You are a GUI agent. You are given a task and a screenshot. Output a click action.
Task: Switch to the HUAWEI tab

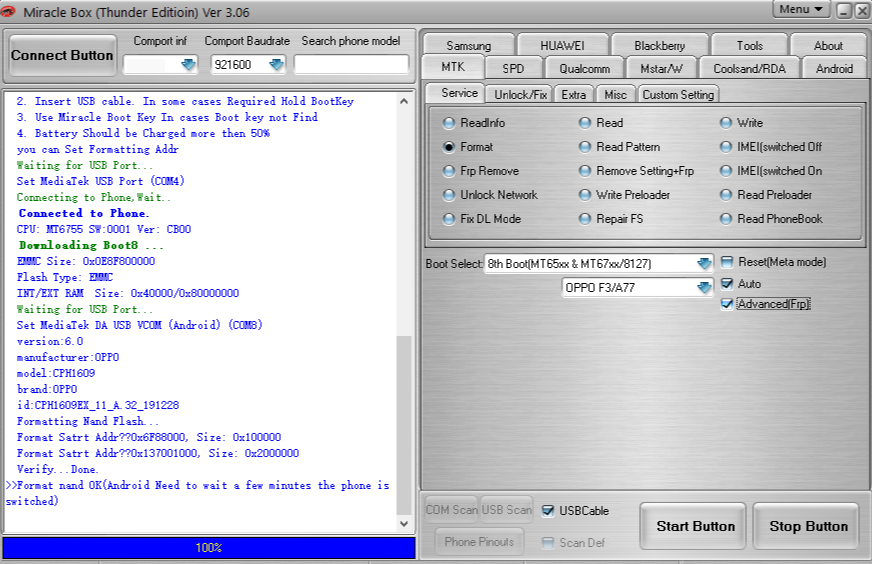pos(562,46)
